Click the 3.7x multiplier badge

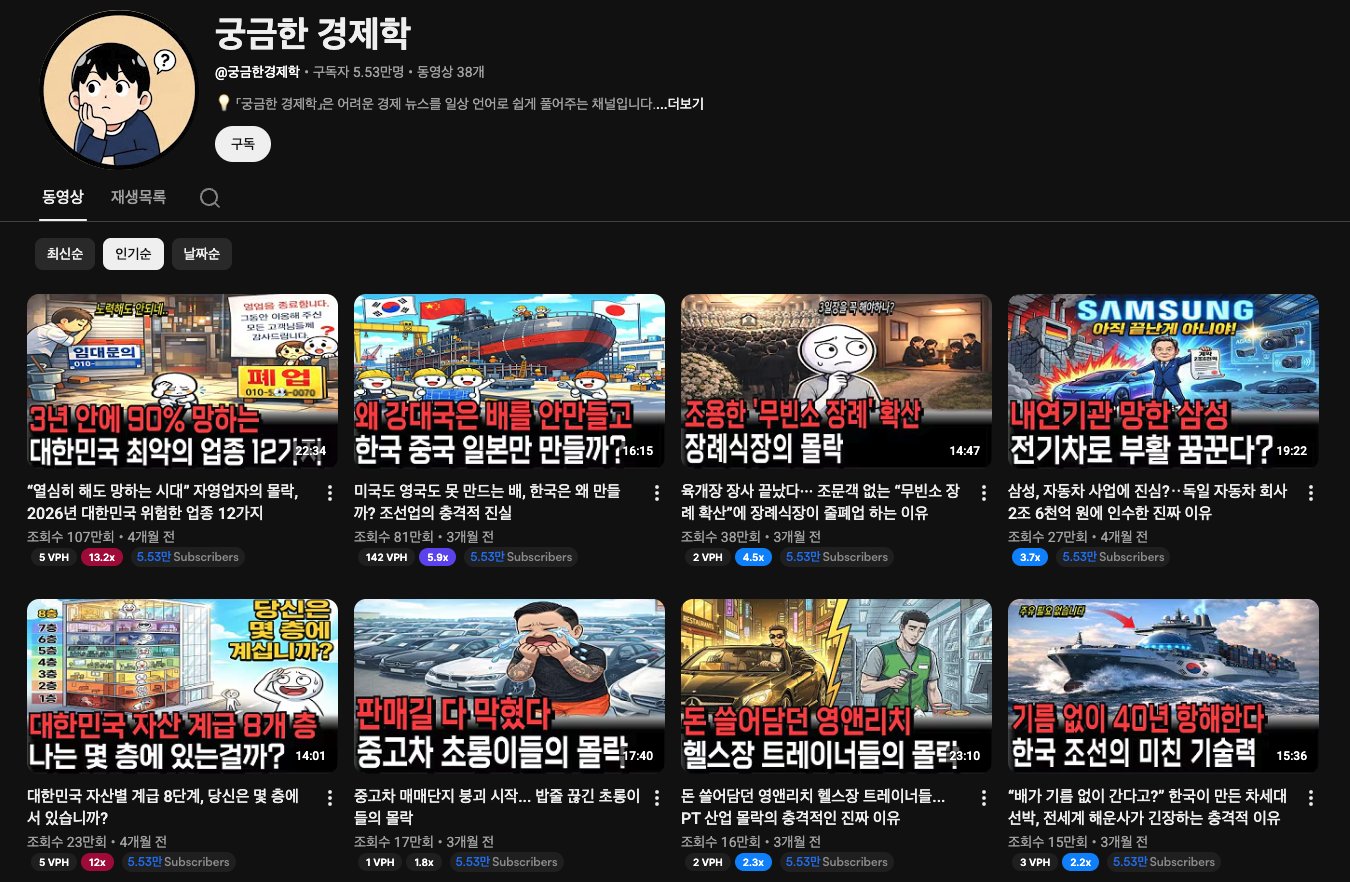(x=1030, y=557)
